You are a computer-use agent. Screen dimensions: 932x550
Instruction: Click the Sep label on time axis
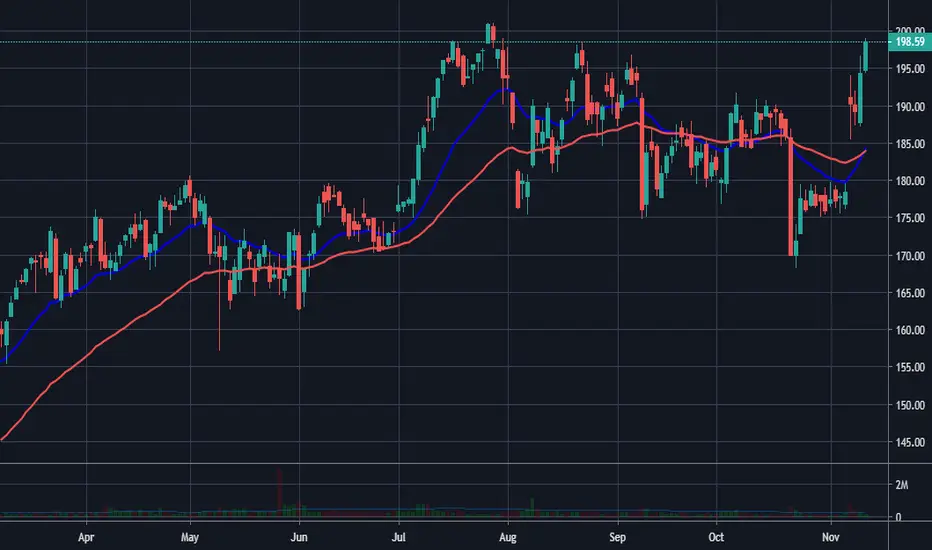[x=618, y=537]
